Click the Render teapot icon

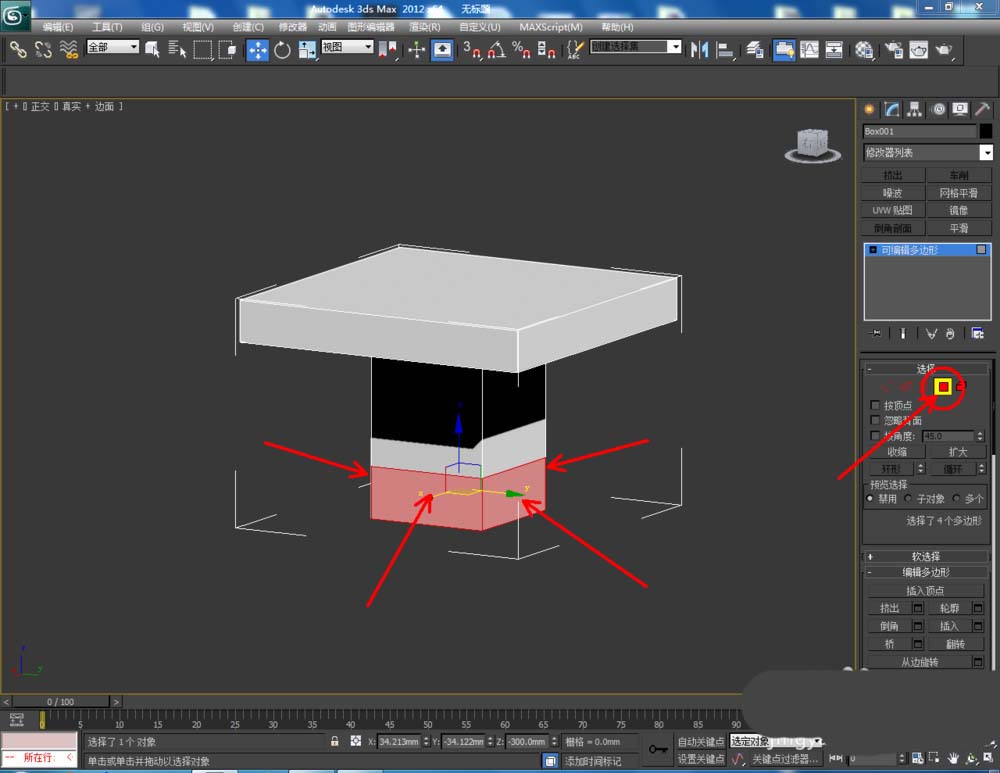tap(944, 50)
